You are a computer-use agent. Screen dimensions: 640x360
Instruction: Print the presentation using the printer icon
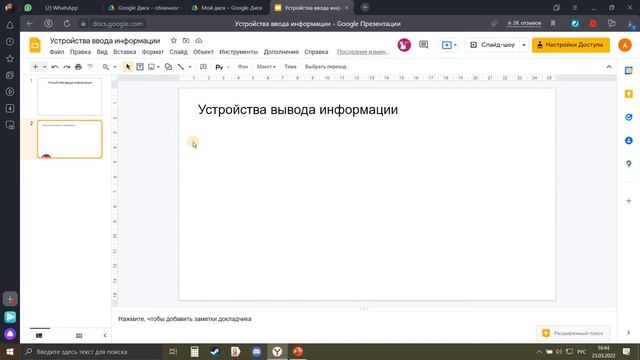[x=78, y=67]
